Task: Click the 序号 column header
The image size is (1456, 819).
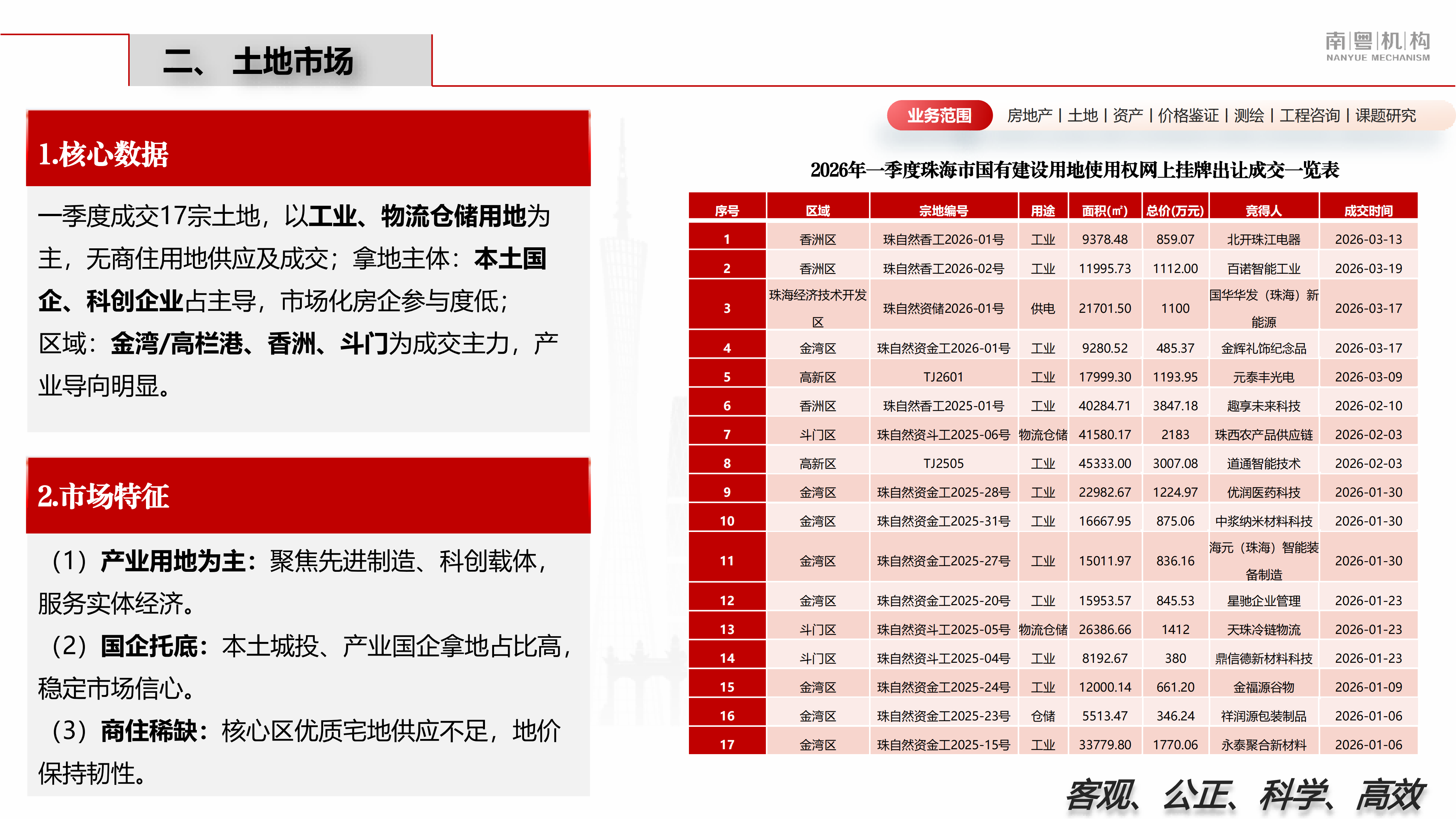Action: [727, 210]
